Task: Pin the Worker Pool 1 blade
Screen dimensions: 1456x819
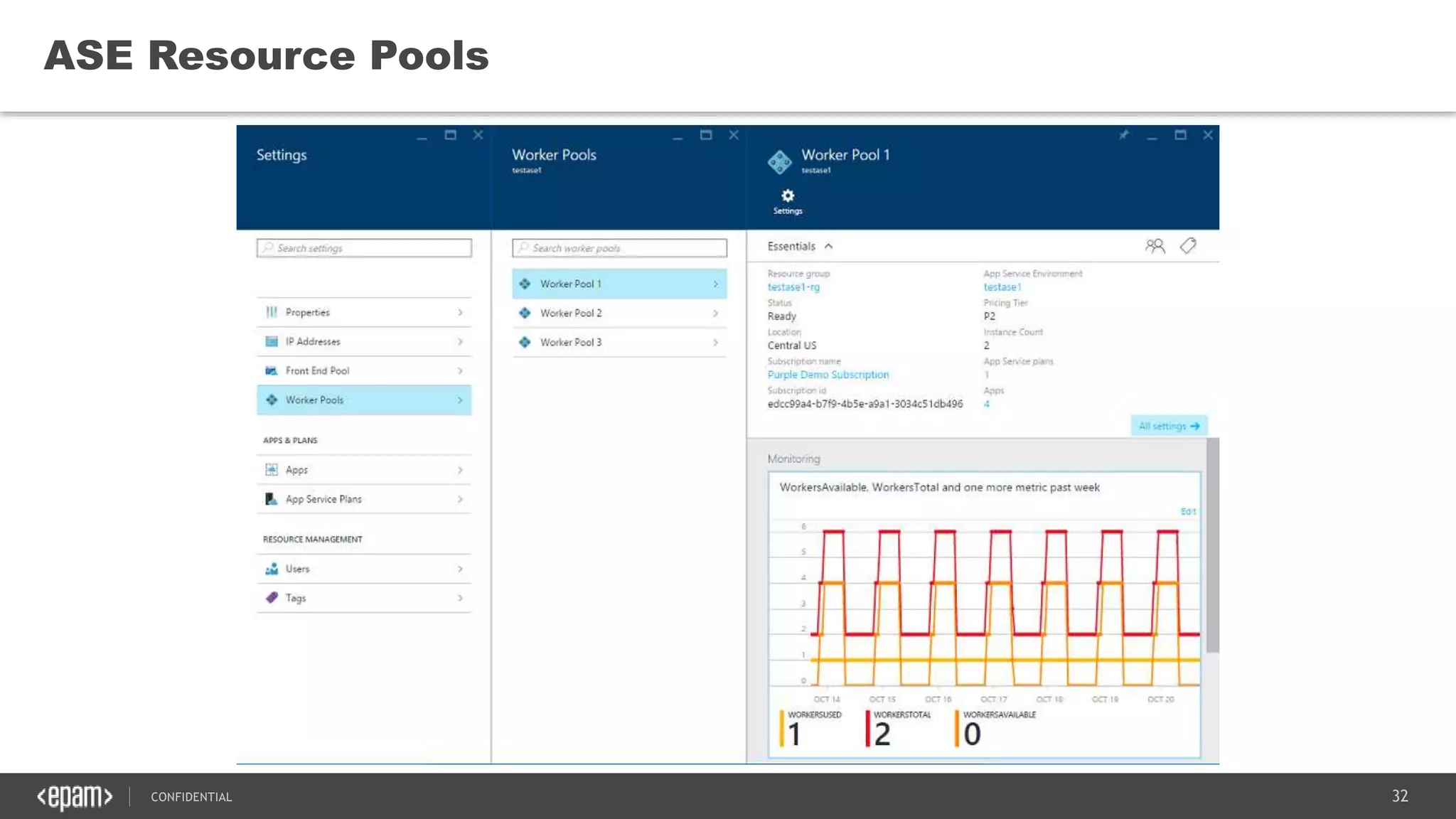Action: coord(1124,134)
